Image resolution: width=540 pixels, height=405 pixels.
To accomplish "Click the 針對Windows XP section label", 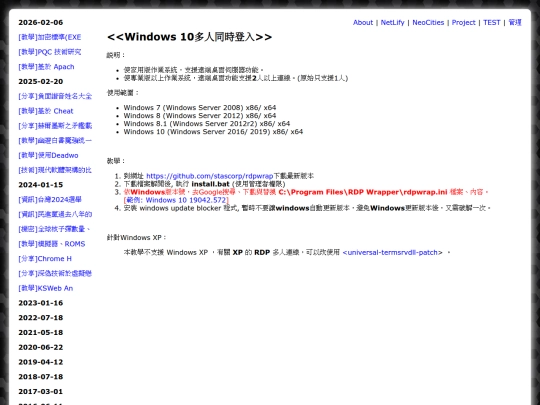I will click(x=136, y=238).
